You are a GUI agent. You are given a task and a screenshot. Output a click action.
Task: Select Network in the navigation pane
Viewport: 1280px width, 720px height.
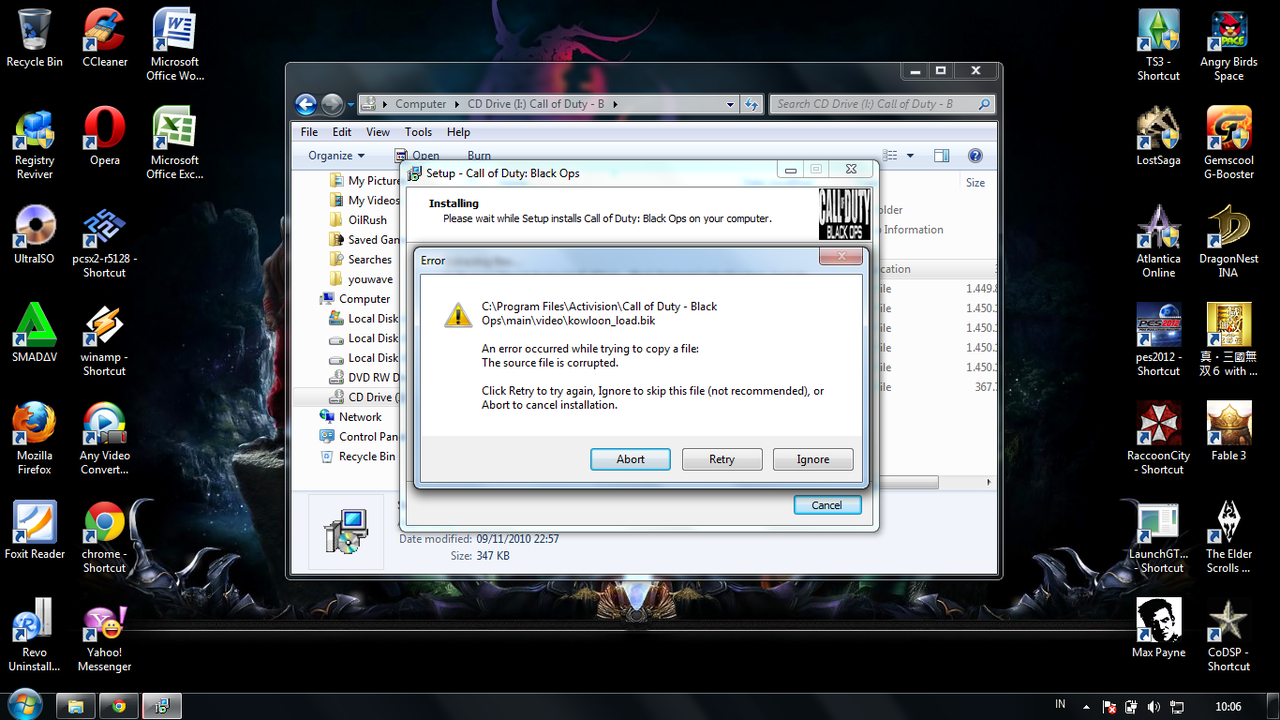350,417
